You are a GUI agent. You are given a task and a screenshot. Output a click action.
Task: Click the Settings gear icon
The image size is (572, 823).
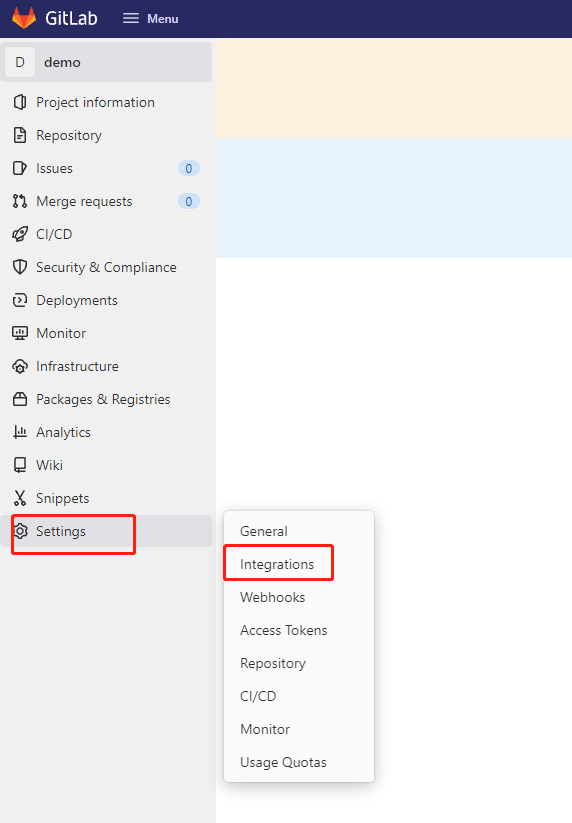pos(20,531)
